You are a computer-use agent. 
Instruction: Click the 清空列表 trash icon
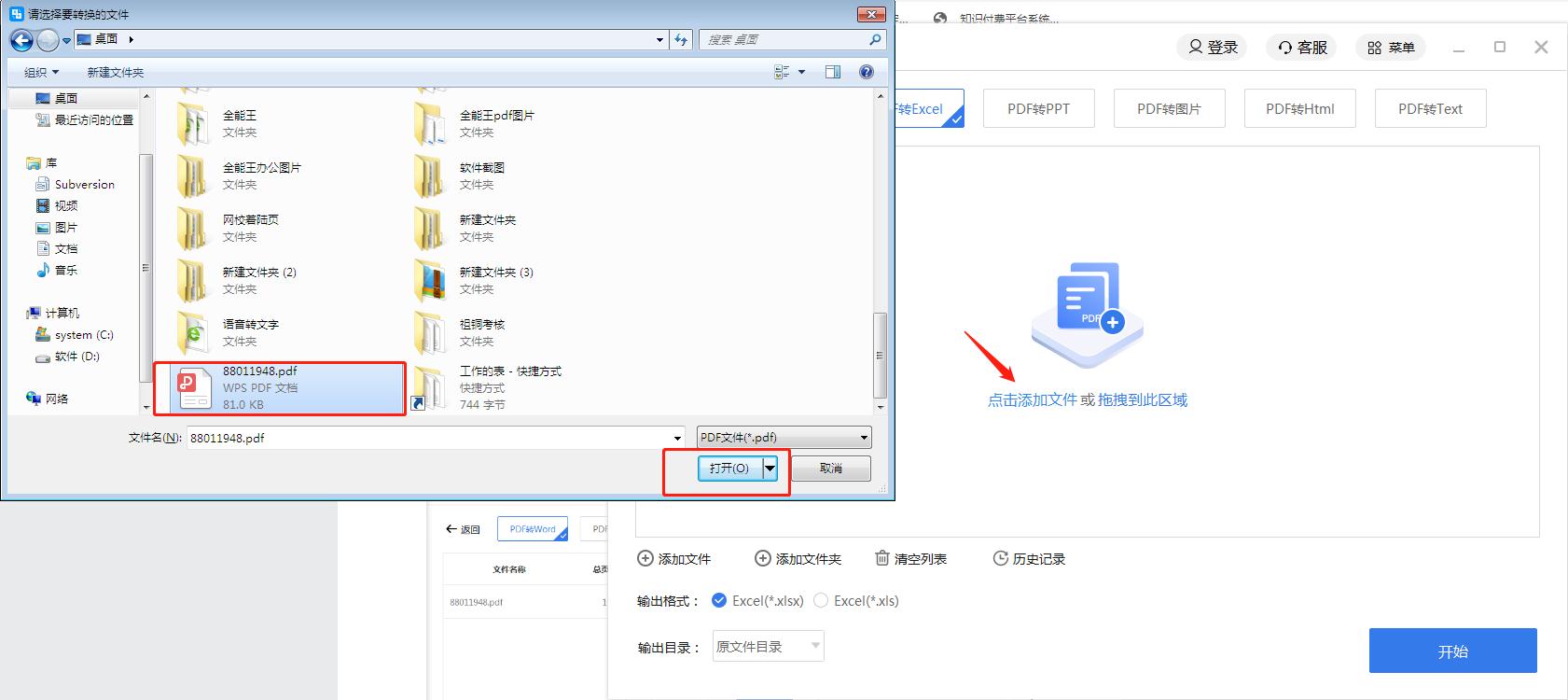point(882,558)
